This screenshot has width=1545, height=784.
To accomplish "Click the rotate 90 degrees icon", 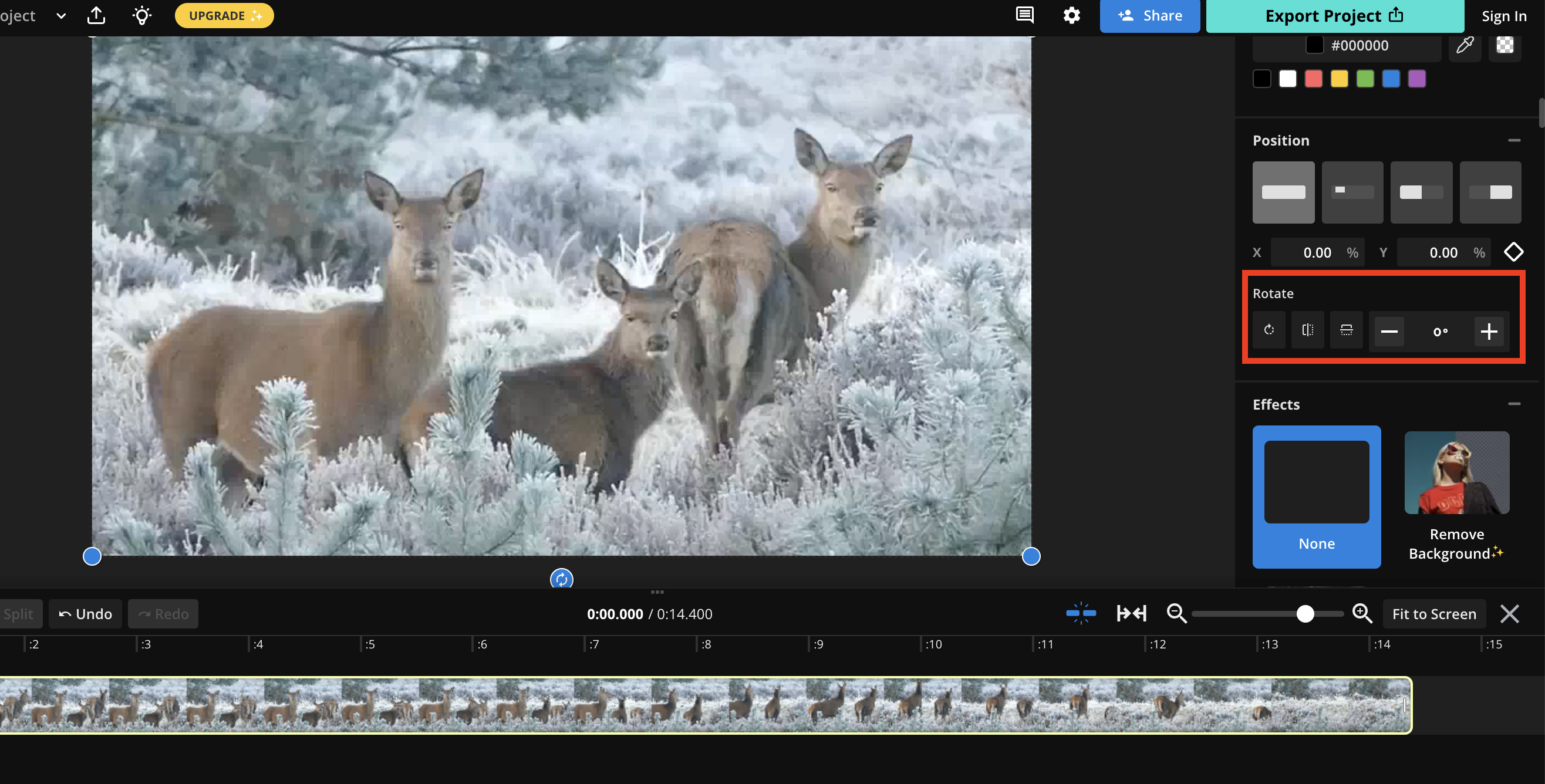I will pos(1269,330).
